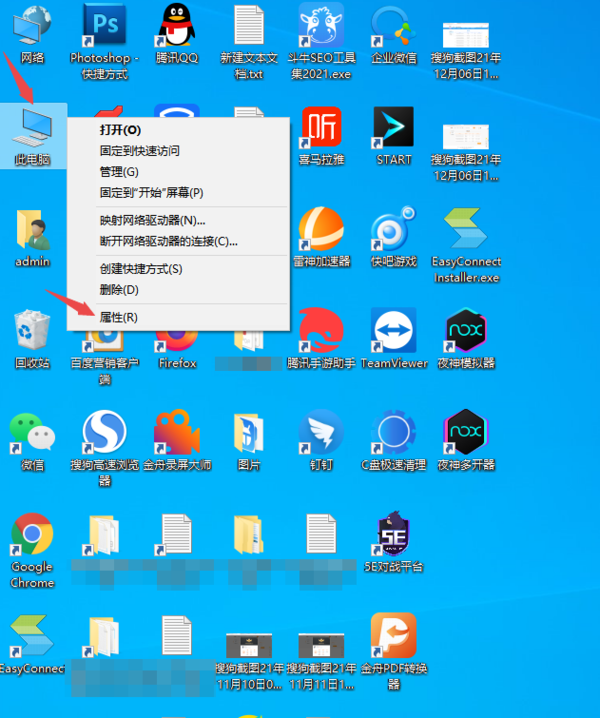Screen dimensions: 600x718
Task: Choose 属性(R) in the context menu
Action: pos(118,317)
